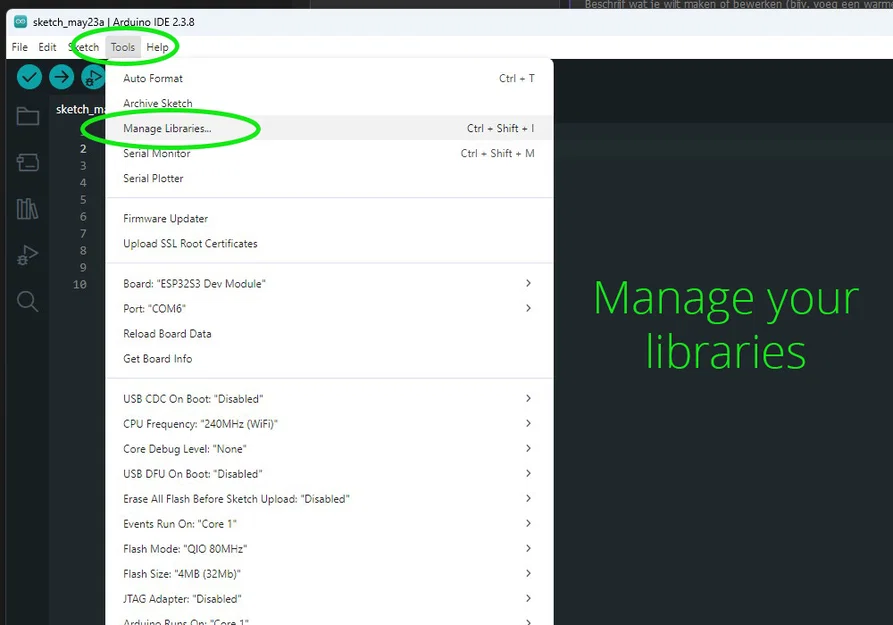893x625 pixels.
Task: Launch Firmware Updater
Action: tap(329, 219)
